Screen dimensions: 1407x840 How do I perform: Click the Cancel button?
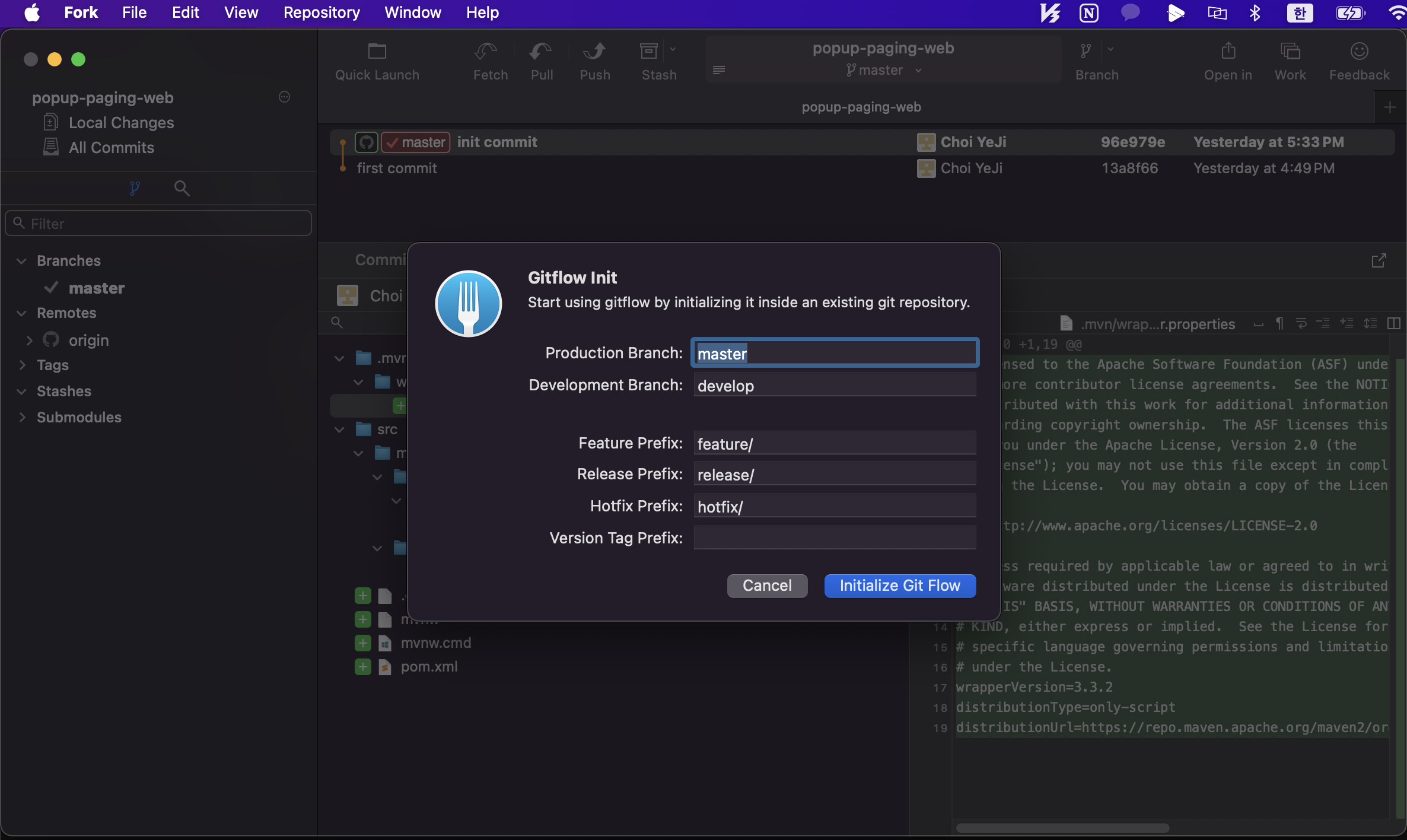point(767,586)
